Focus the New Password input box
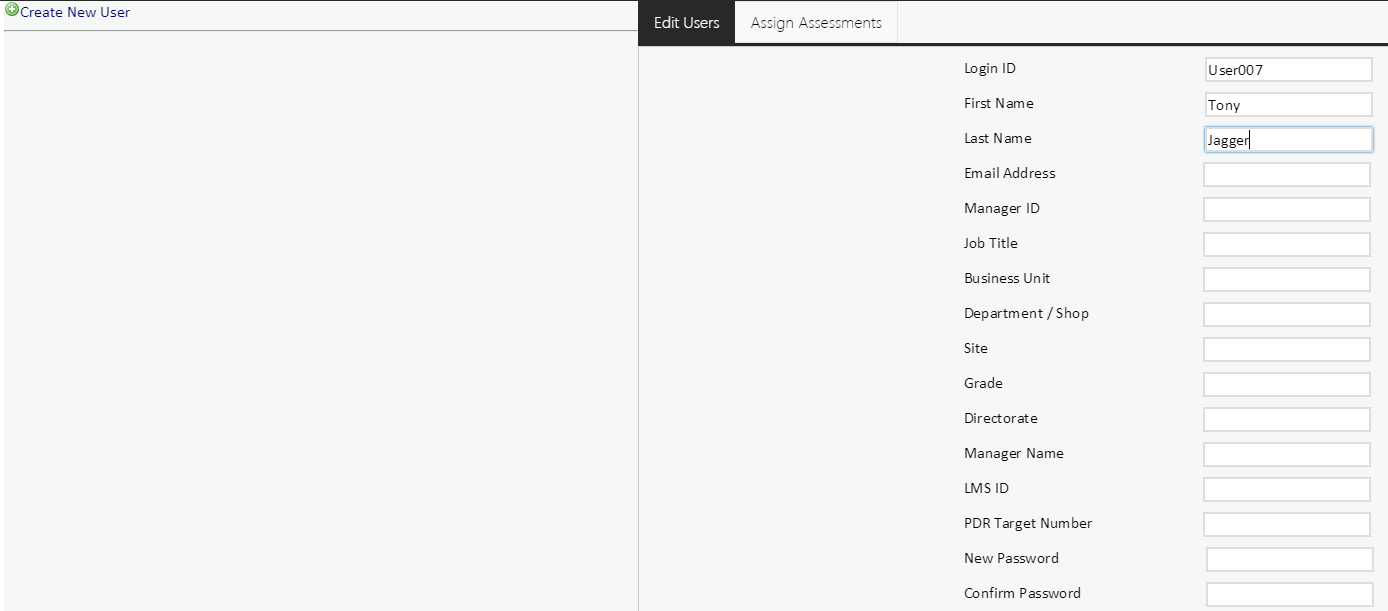 [1289, 560]
